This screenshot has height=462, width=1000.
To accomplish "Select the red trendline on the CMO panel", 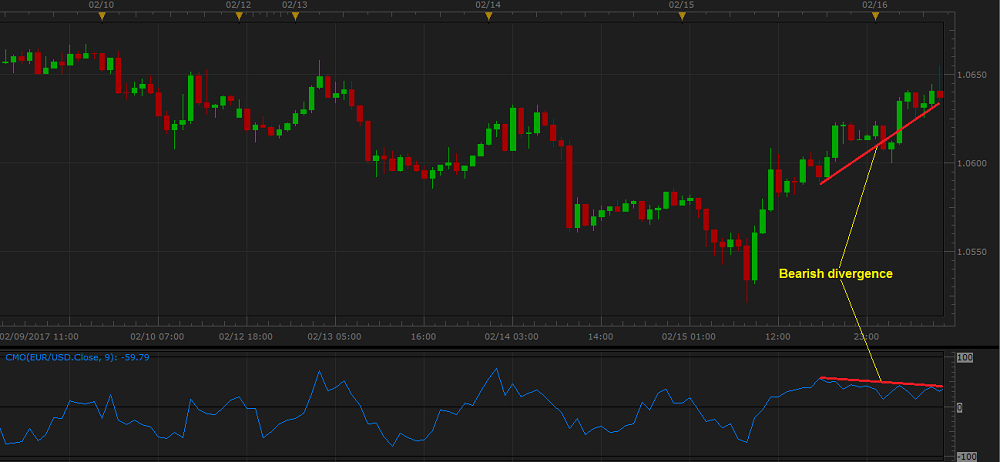I will [880, 382].
